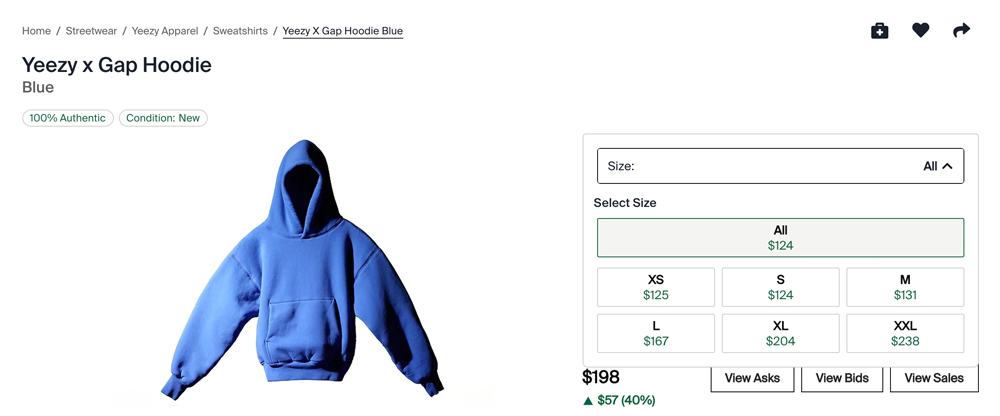This screenshot has width=1000, height=416.
Task: Select the All sizes option
Action: (x=780, y=238)
